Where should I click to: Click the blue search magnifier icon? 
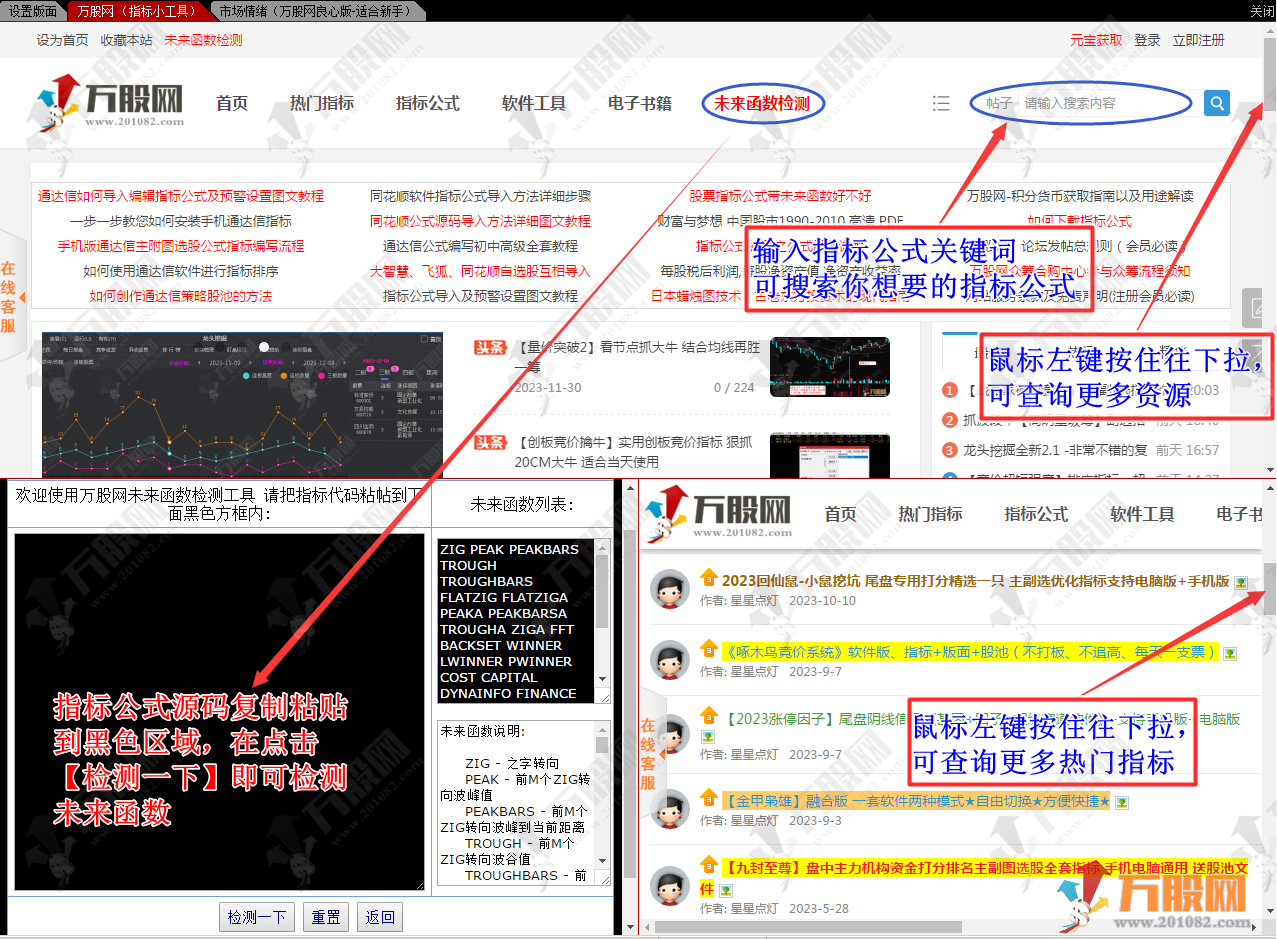1216,103
